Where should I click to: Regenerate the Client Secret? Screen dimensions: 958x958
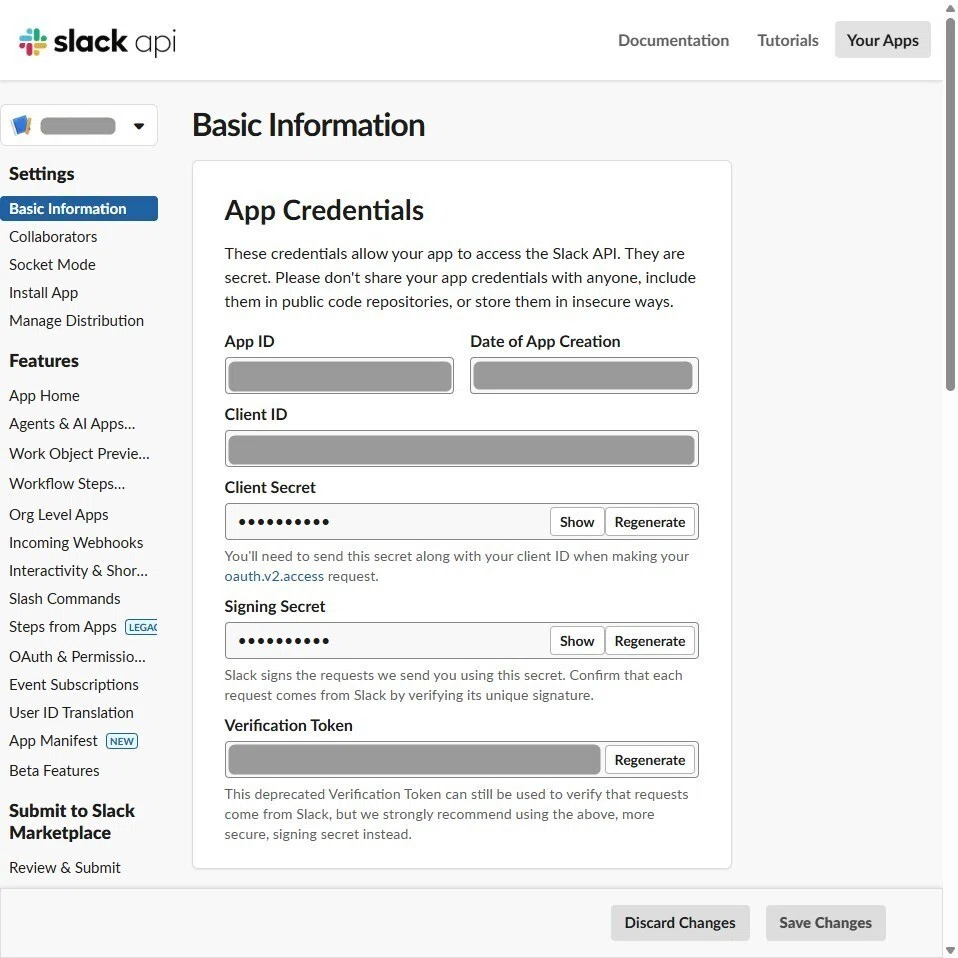(x=649, y=522)
